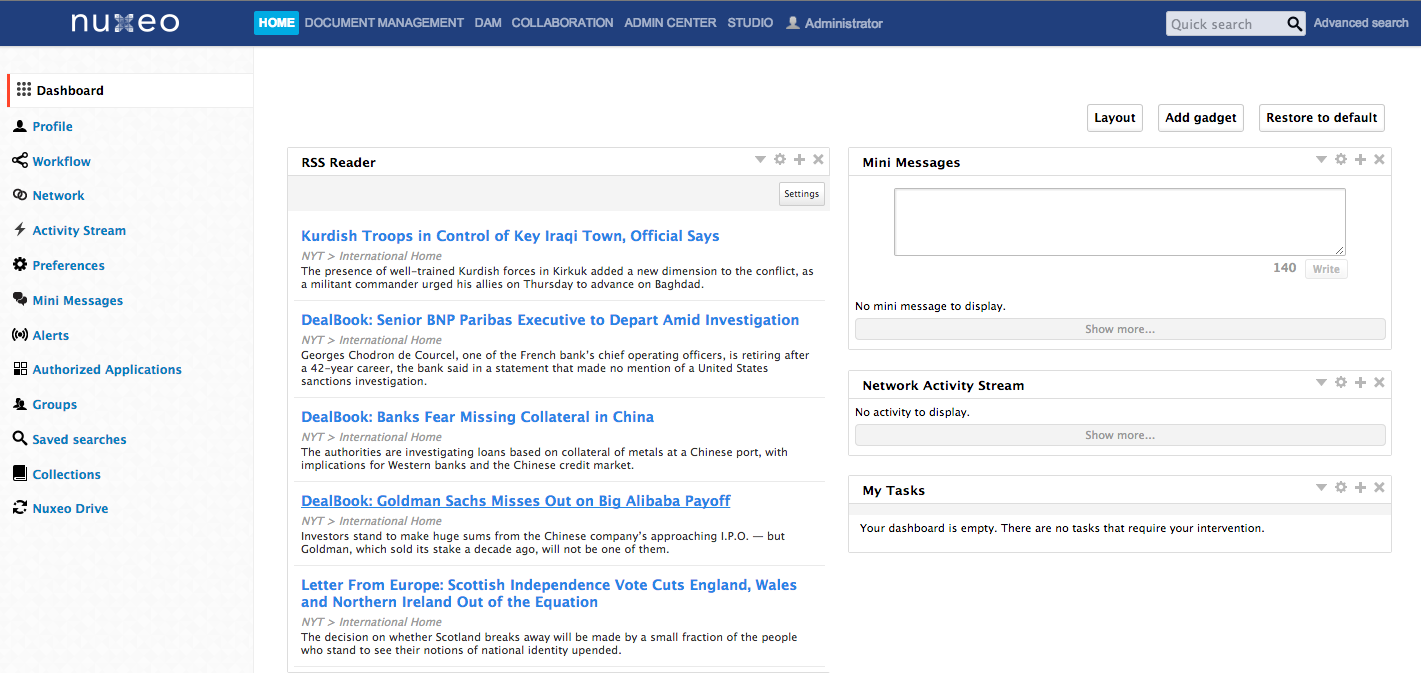Image resolution: width=1421 pixels, height=673 pixels.
Task: Click the Workflow share icon
Action: 20,161
